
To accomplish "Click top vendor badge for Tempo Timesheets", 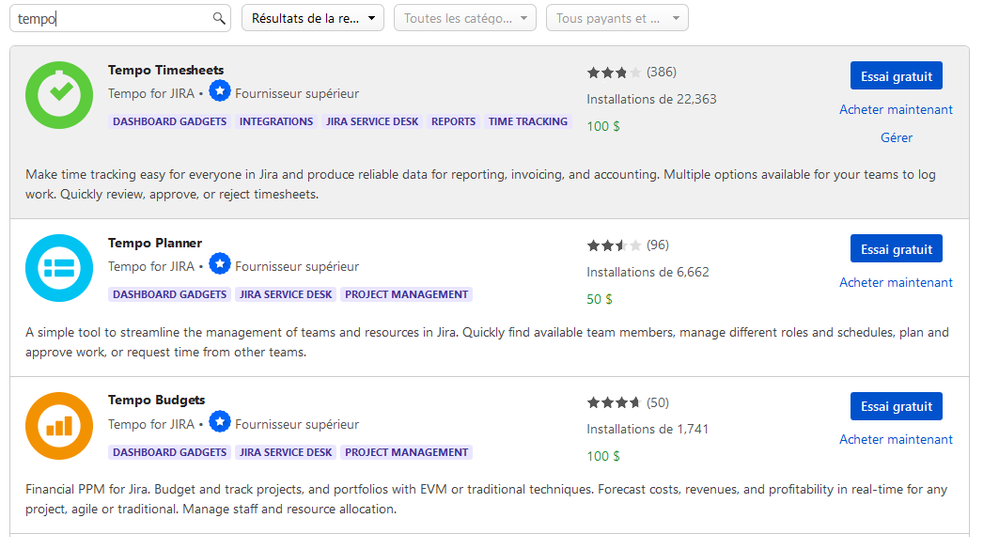I will [x=220, y=91].
